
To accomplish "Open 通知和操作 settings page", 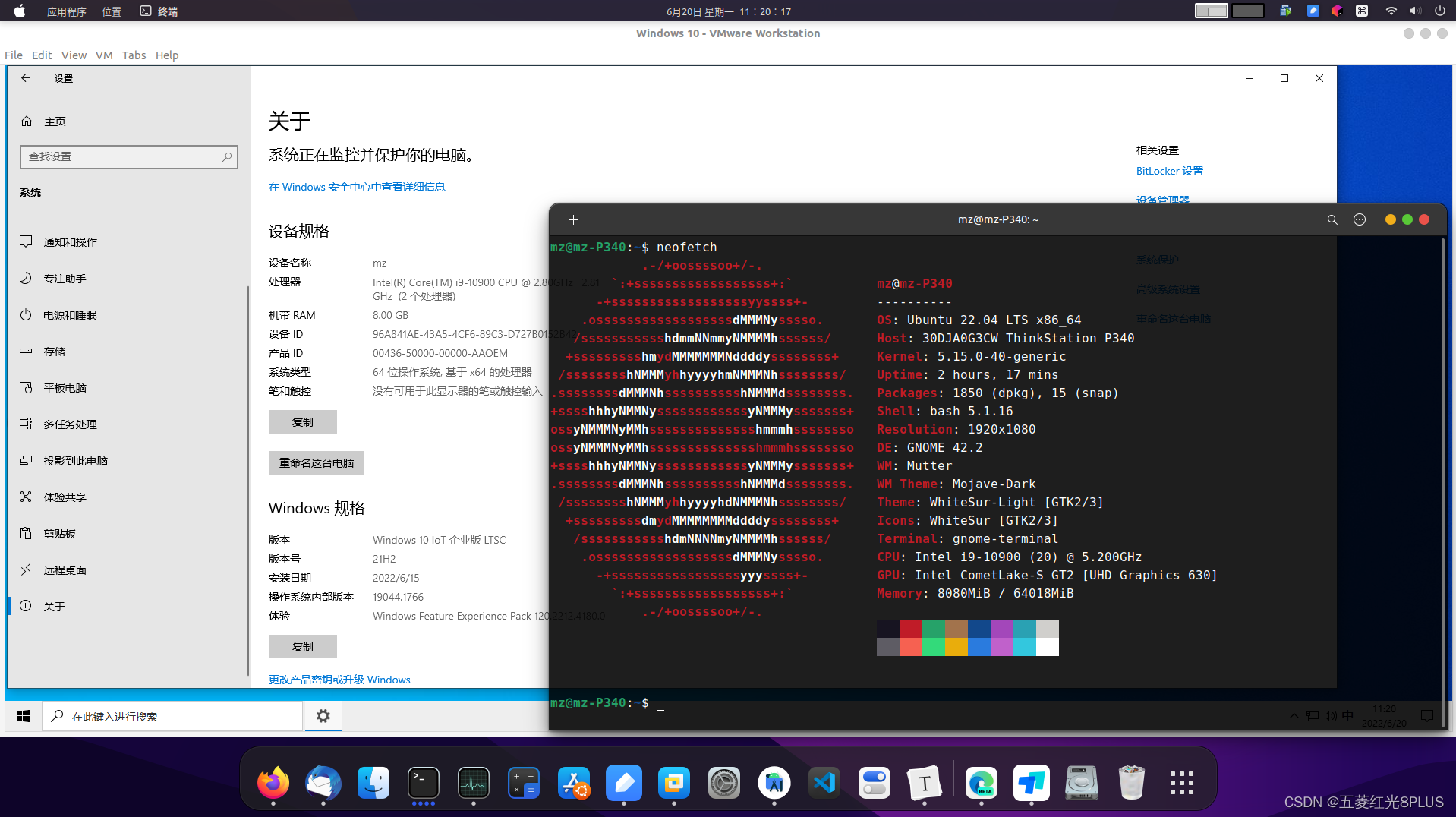I will click(x=128, y=241).
